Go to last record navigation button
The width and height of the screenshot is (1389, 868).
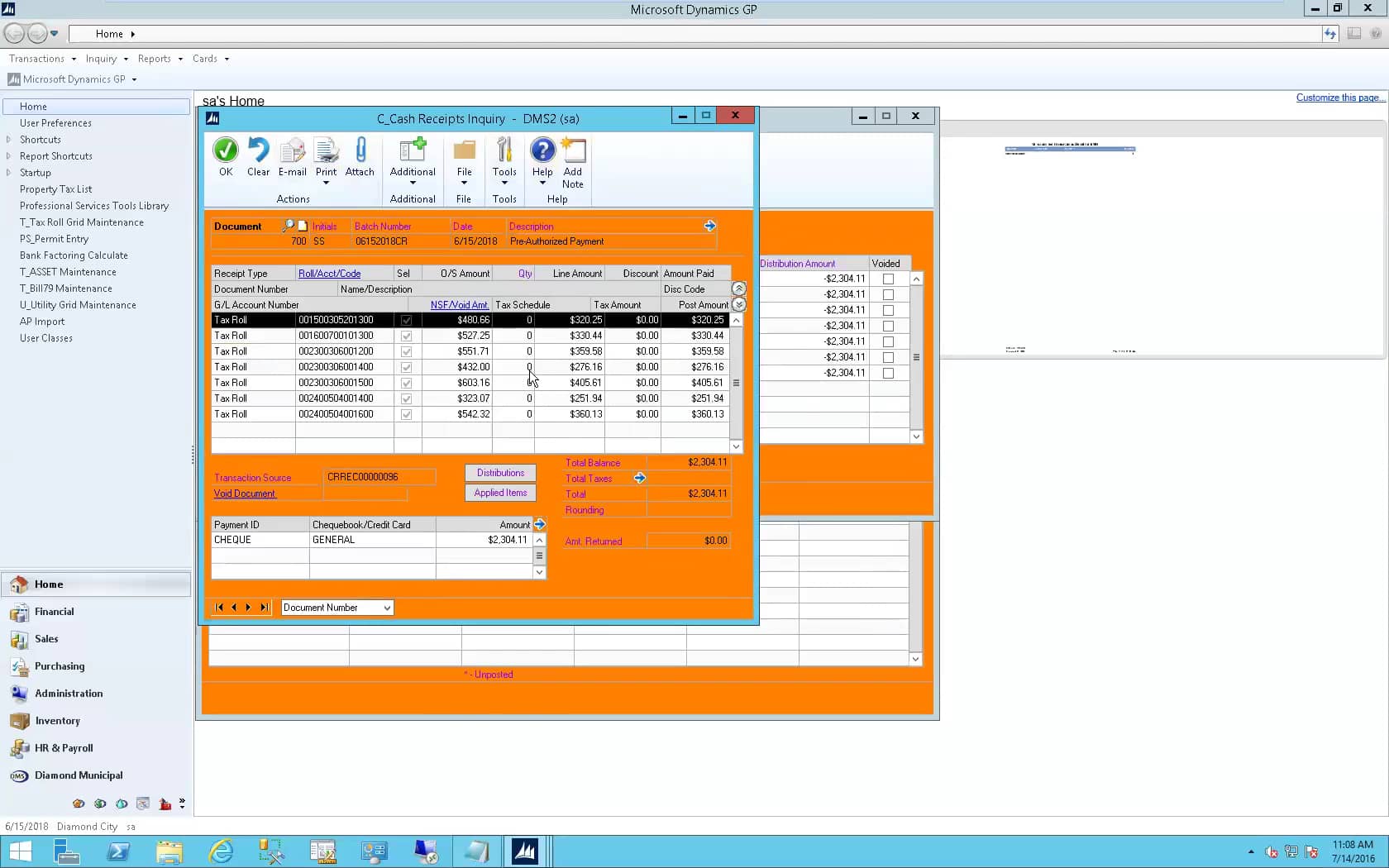pos(264,607)
